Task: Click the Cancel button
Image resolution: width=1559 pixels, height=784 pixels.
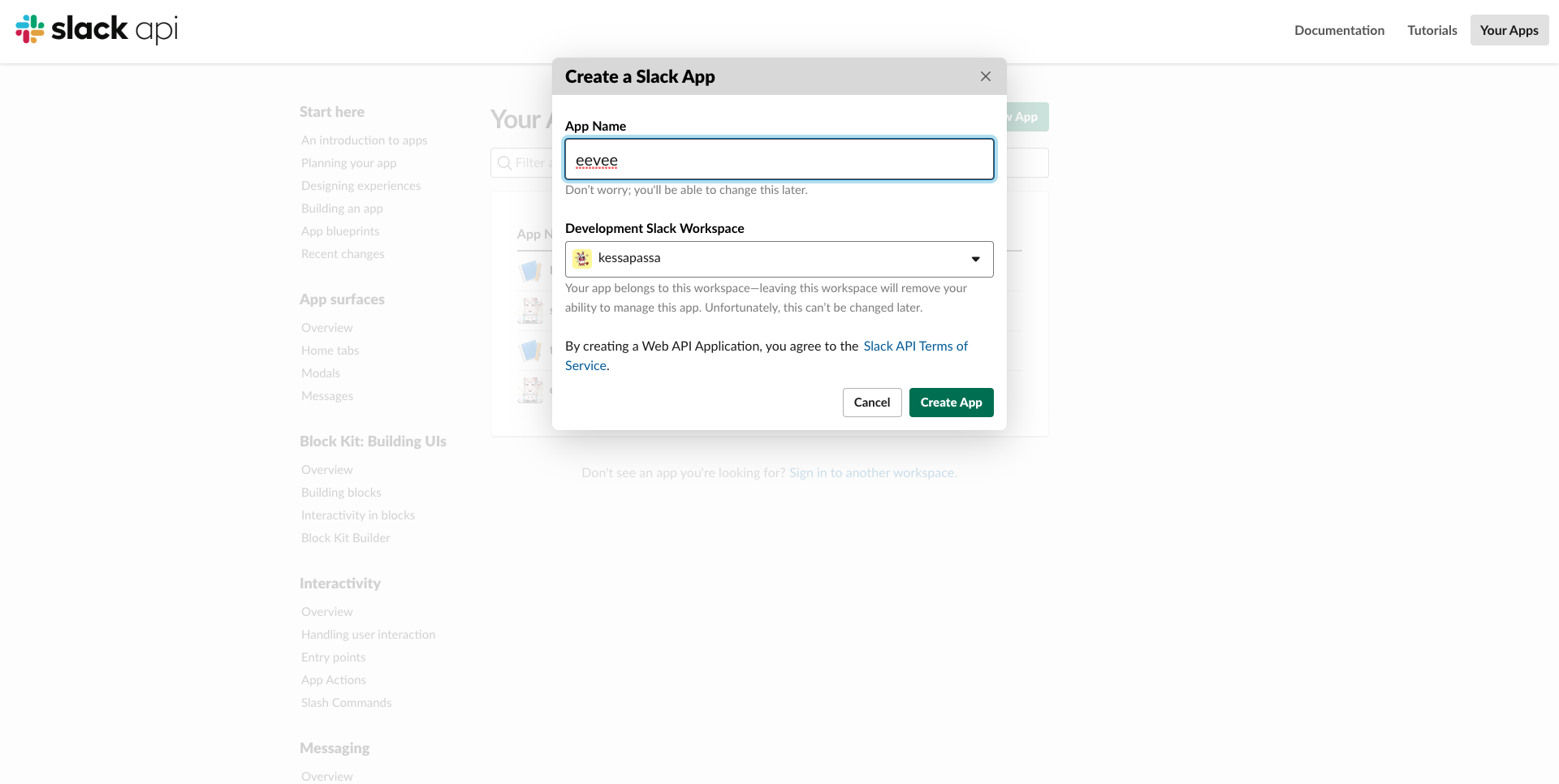Action: [872, 402]
